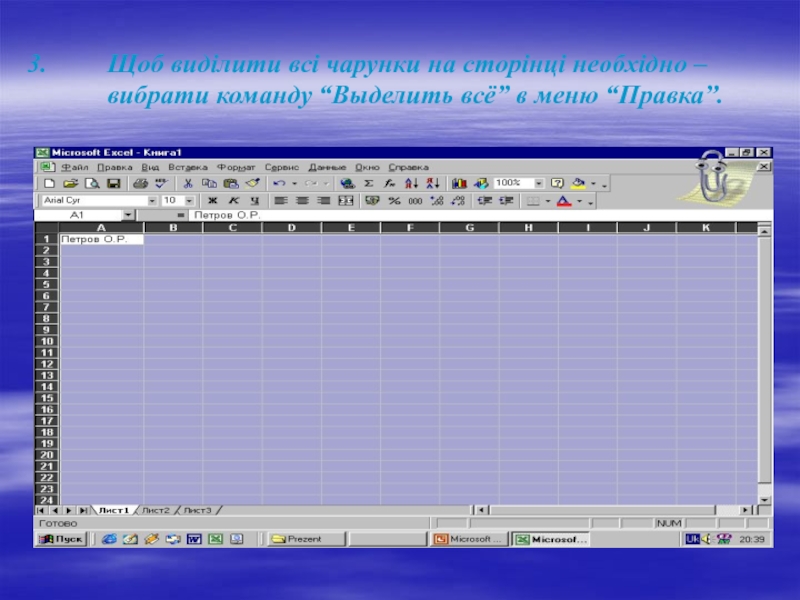800x600 pixels.
Task: Open the Правка menu
Action: pyautogui.click(x=114, y=167)
